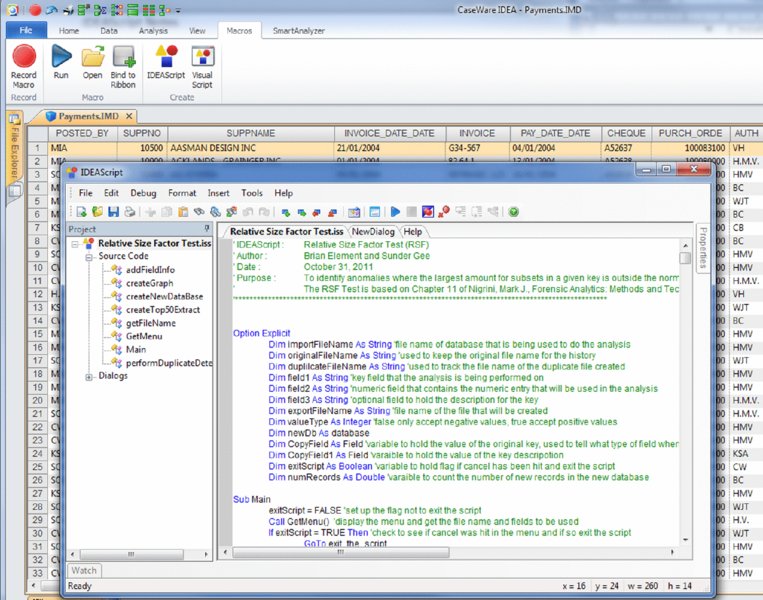
Task: Click the language browser calendar-like icon
Action: 354,212
